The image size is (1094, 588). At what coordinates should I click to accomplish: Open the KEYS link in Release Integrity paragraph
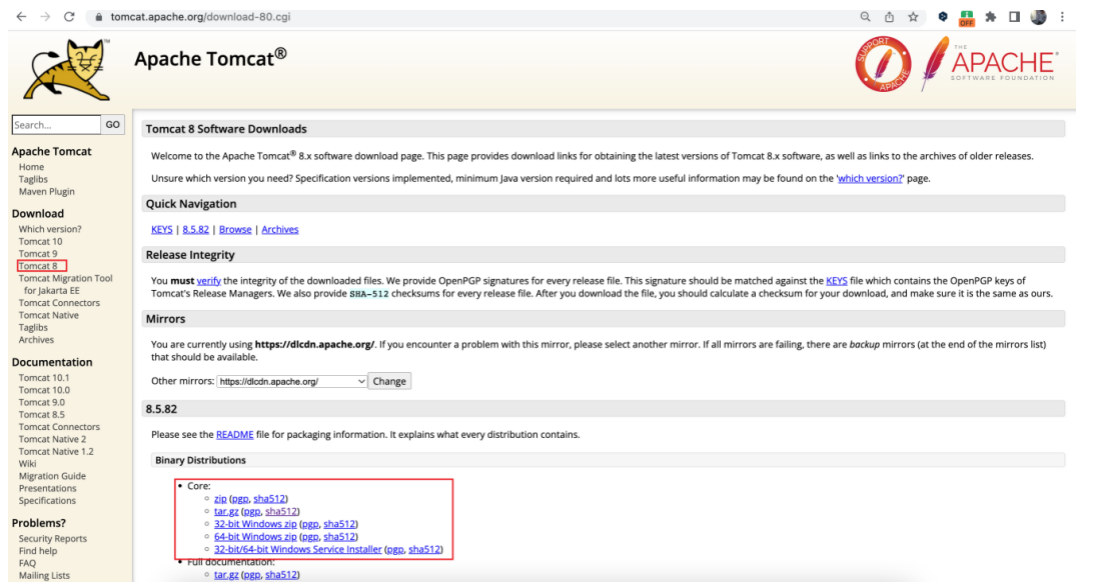(837, 281)
